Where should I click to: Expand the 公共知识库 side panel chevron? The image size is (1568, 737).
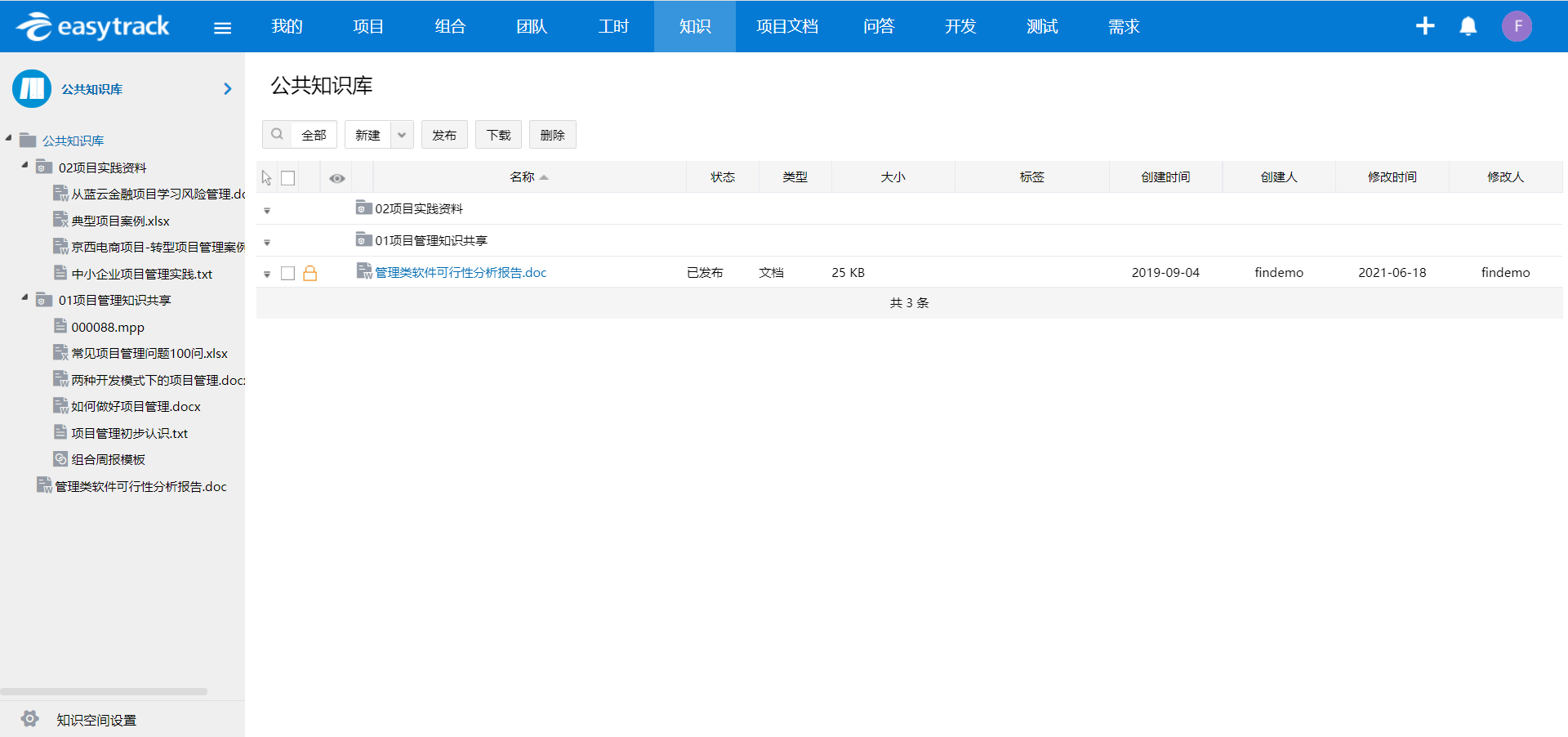pos(228,88)
